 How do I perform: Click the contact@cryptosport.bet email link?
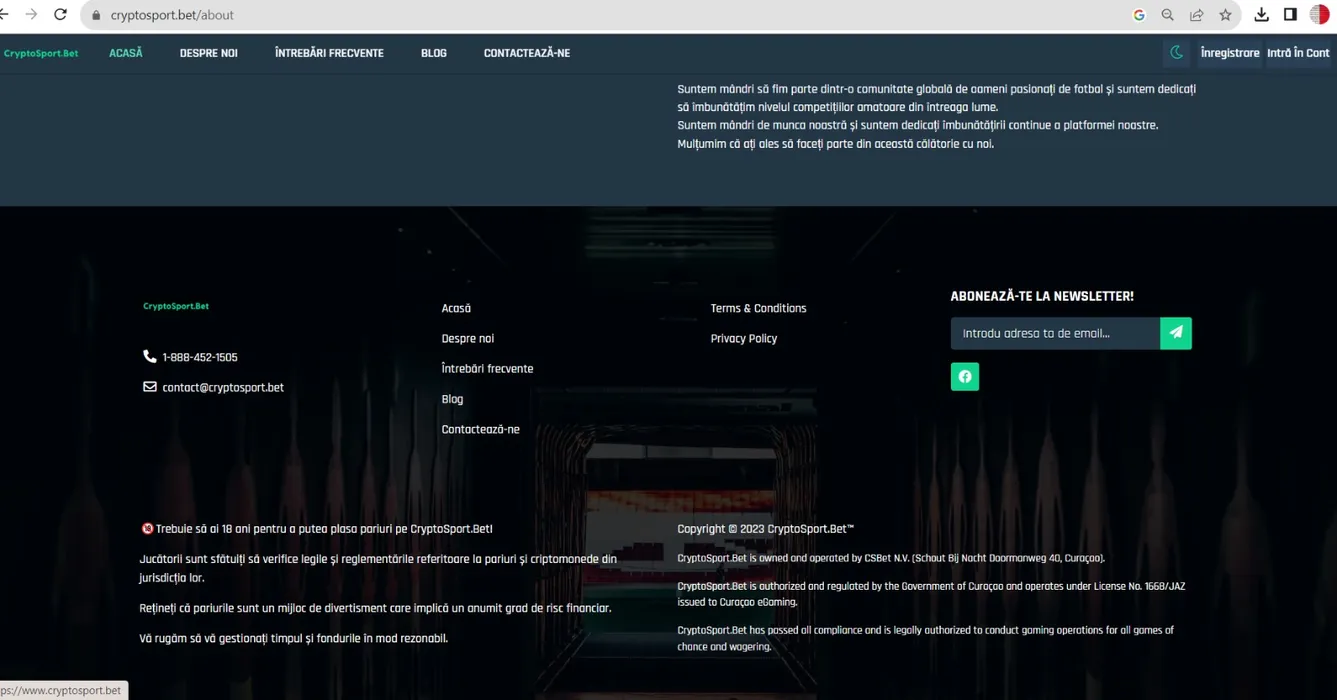pos(223,388)
